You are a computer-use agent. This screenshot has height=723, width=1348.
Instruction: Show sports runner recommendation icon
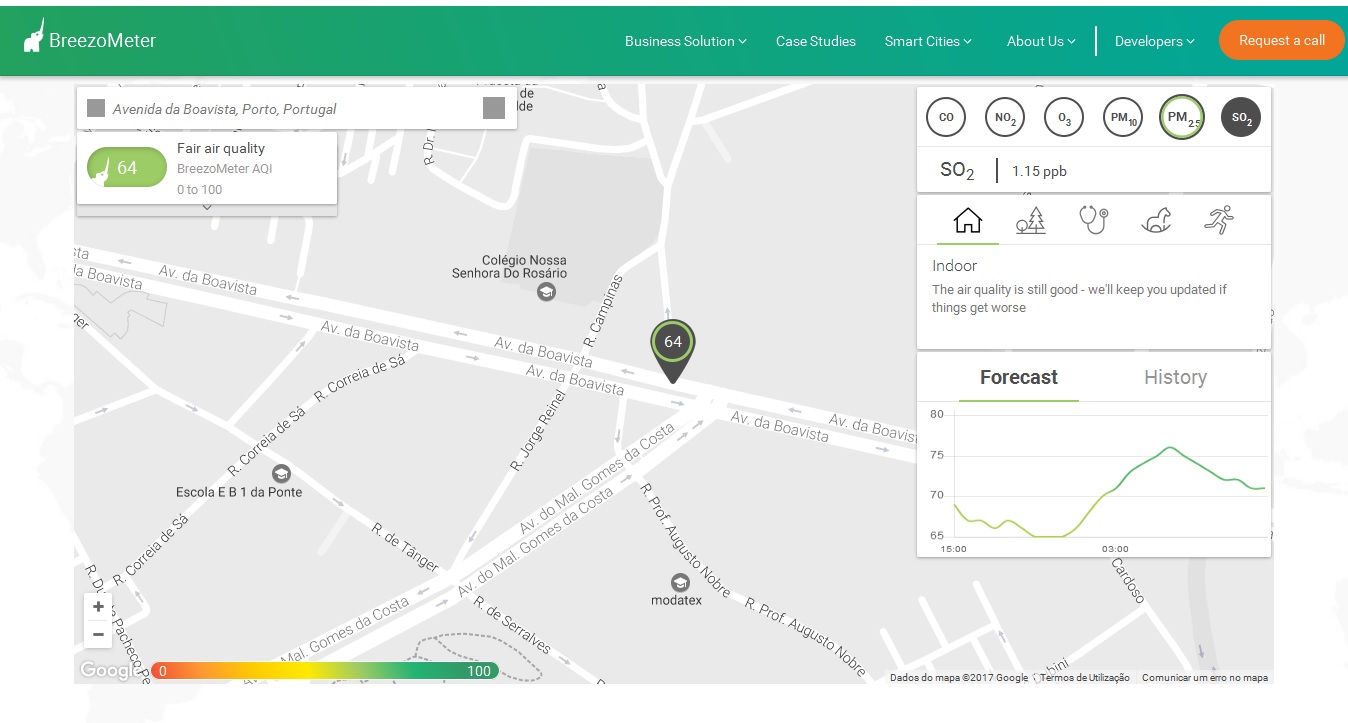pyautogui.click(x=1218, y=220)
